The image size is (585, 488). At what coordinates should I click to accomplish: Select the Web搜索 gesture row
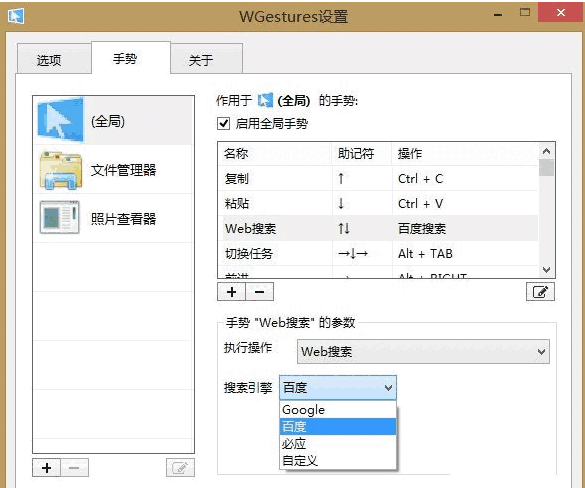click(x=378, y=228)
